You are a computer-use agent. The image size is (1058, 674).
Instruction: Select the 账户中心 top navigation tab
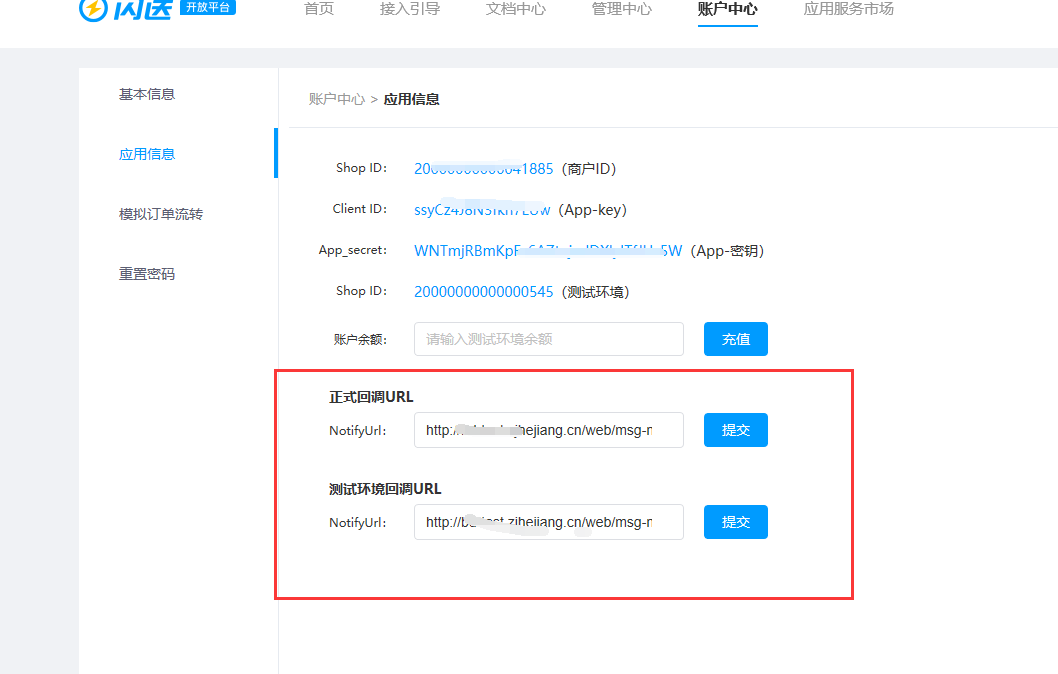[x=728, y=10]
